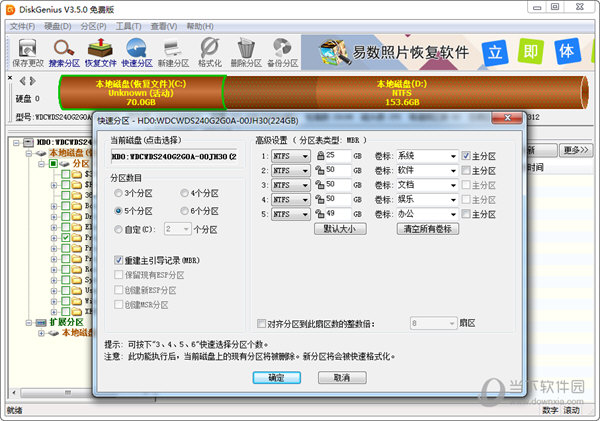The image size is (600, 421).
Task: Click size field of partition 5 (49 GB)
Action: (x=338, y=214)
